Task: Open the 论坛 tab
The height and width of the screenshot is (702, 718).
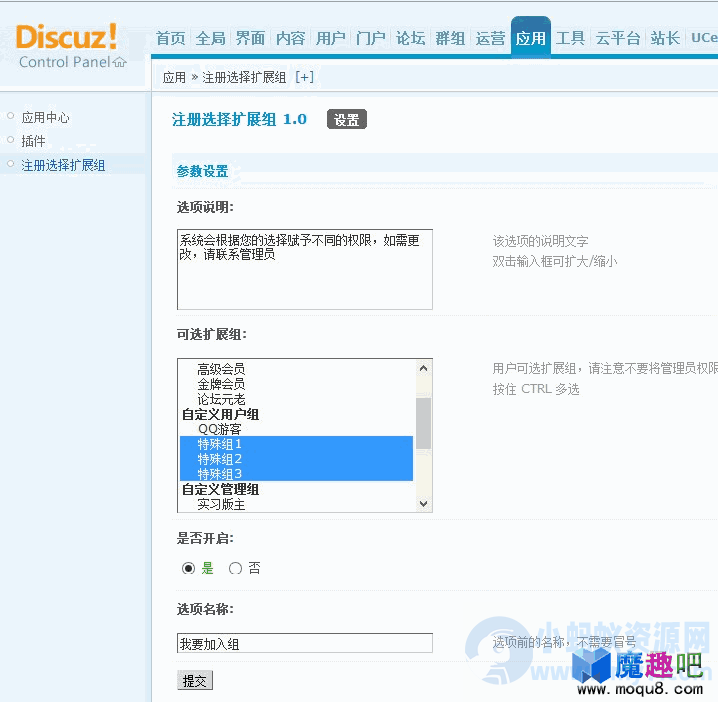Action: point(411,38)
